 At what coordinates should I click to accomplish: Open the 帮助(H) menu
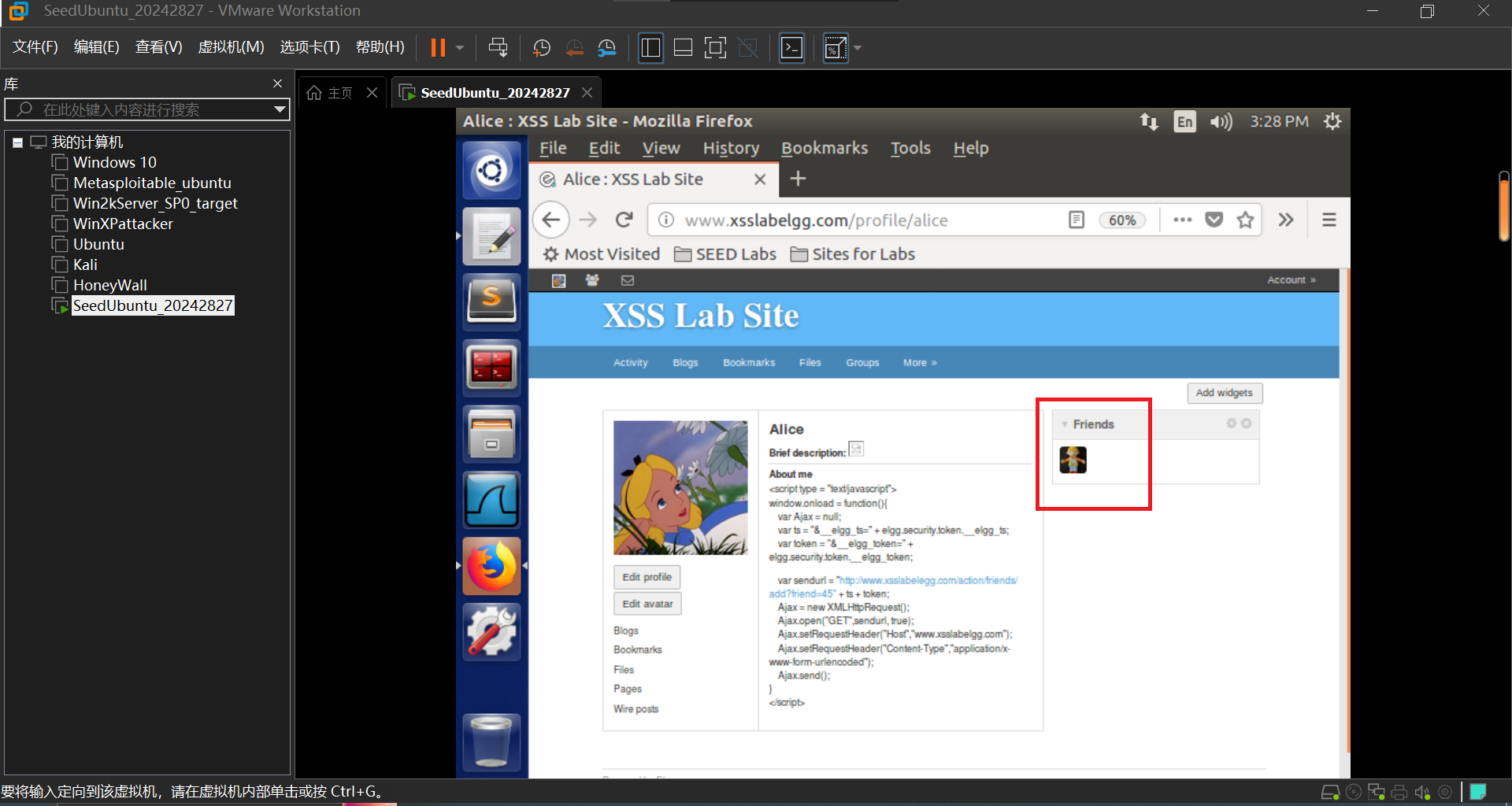pyautogui.click(x=380, y=47)
